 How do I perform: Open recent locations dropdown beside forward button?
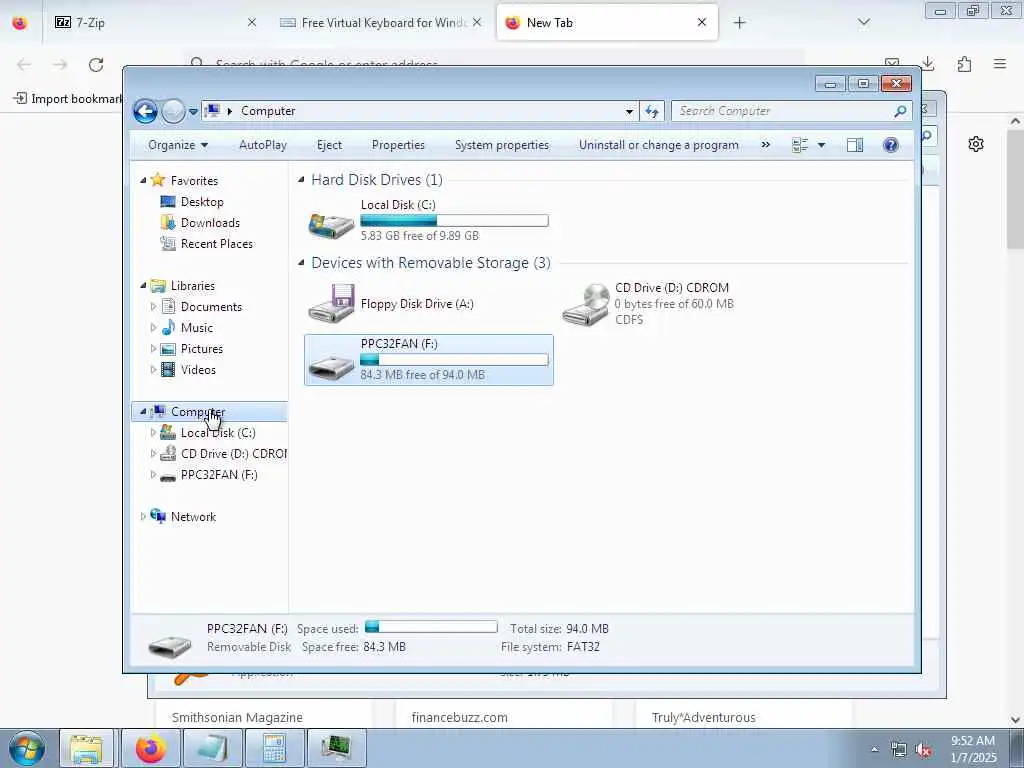tap(193, 112)
